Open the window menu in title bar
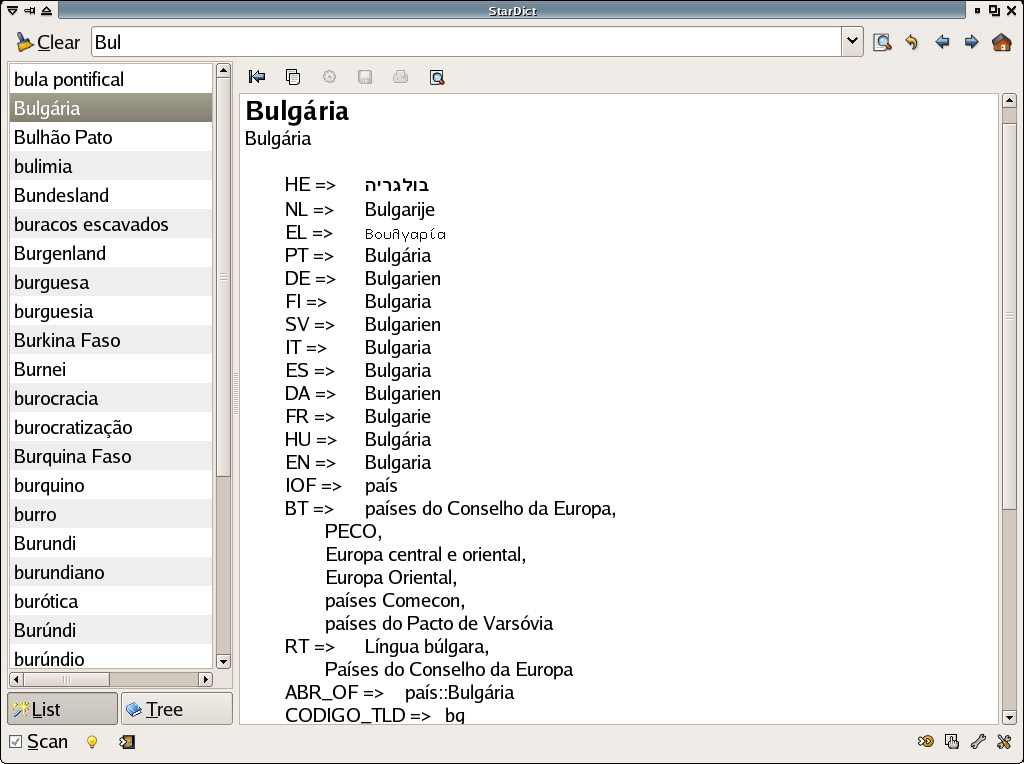Viewport: 1024px width, 764px height. click(x=12, y=10)
